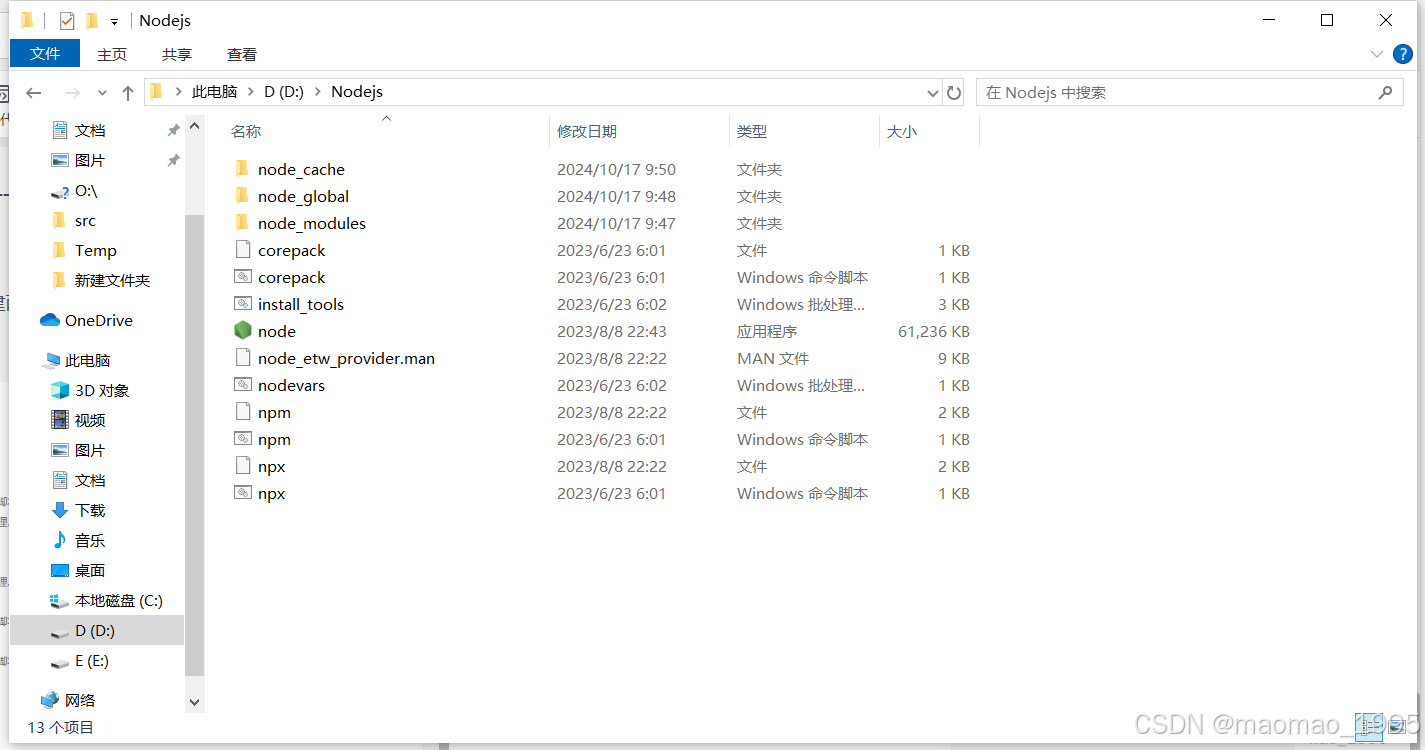Open pinned 图片 in quick access
1425x750 pixels.
pyautogui.click(x=90, y=160)
